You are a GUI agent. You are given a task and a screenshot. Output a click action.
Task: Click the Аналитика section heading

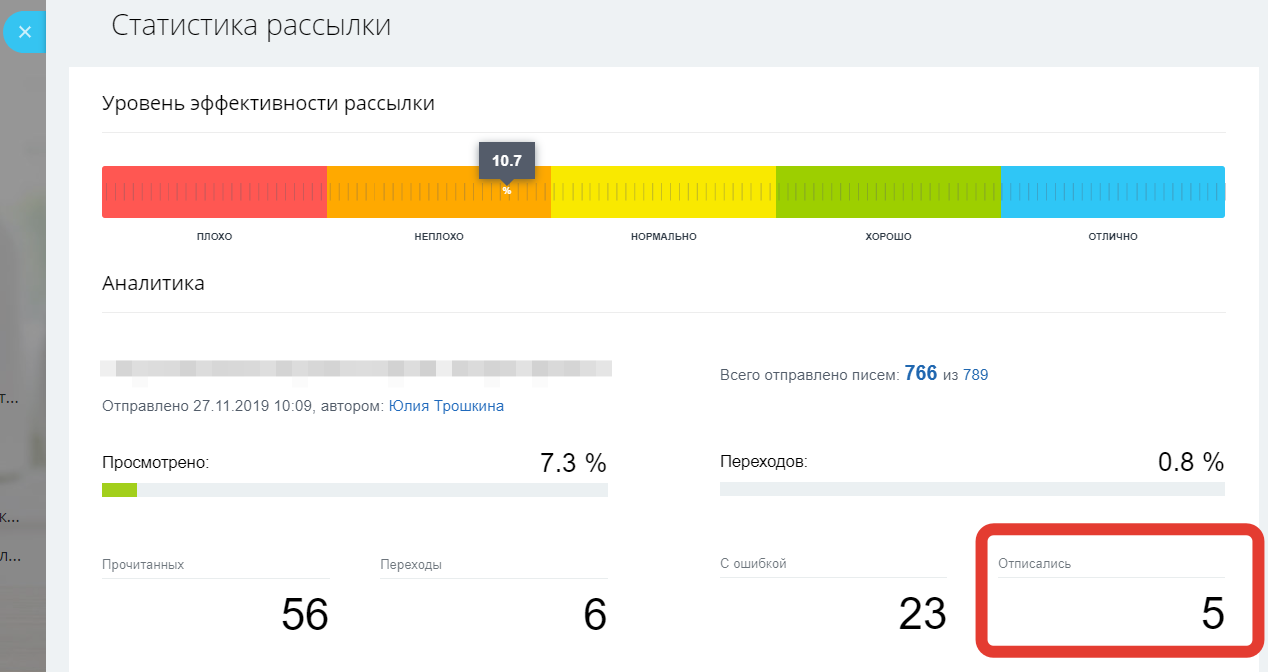pyautogui.click(x=153, y=283)
